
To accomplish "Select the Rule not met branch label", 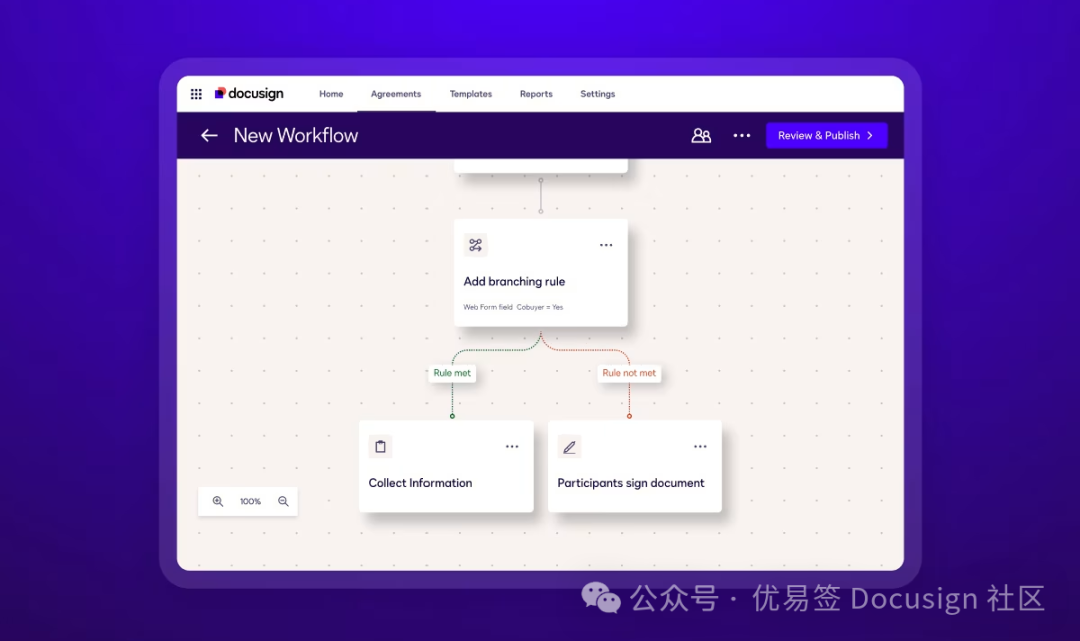I will (x=629, y=373).
